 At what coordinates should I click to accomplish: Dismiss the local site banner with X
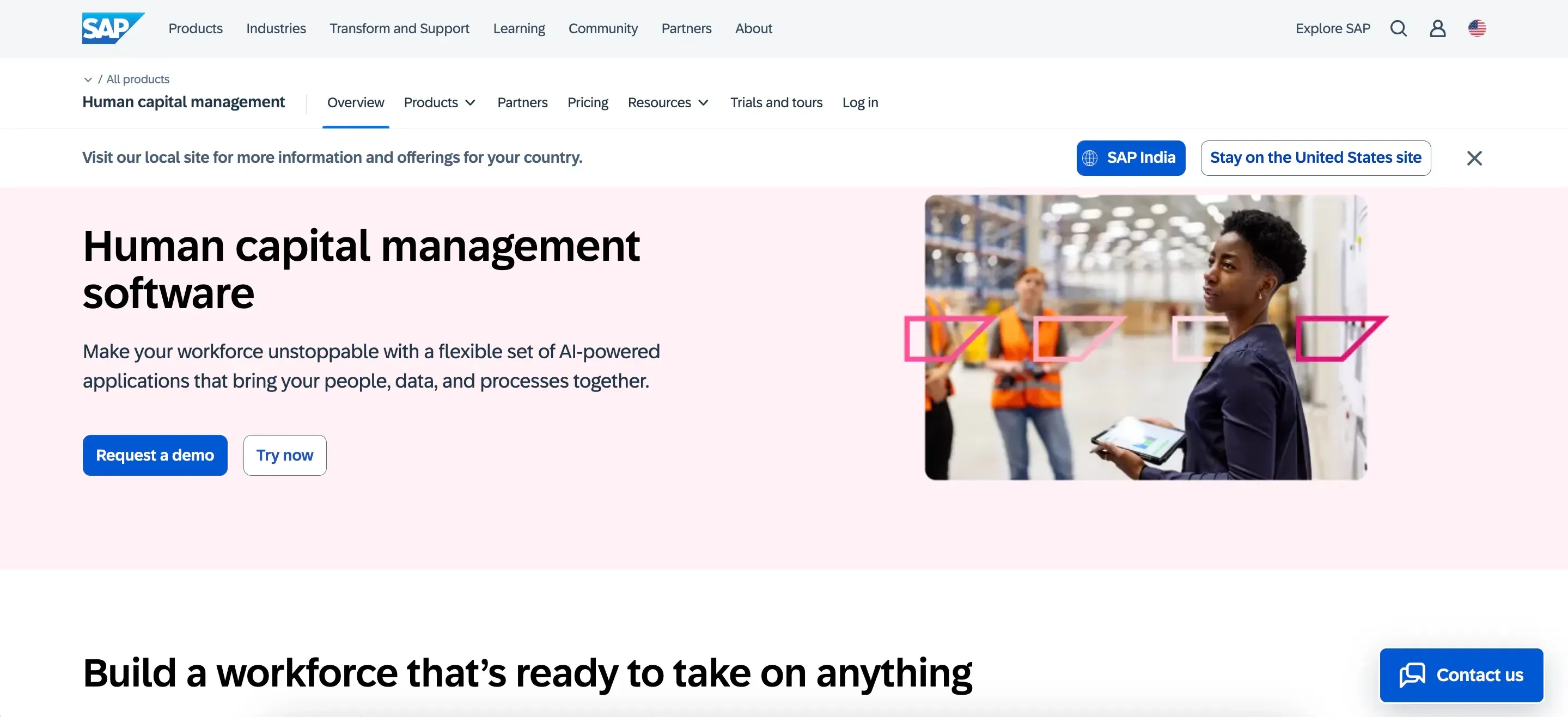coord(1474,158)
